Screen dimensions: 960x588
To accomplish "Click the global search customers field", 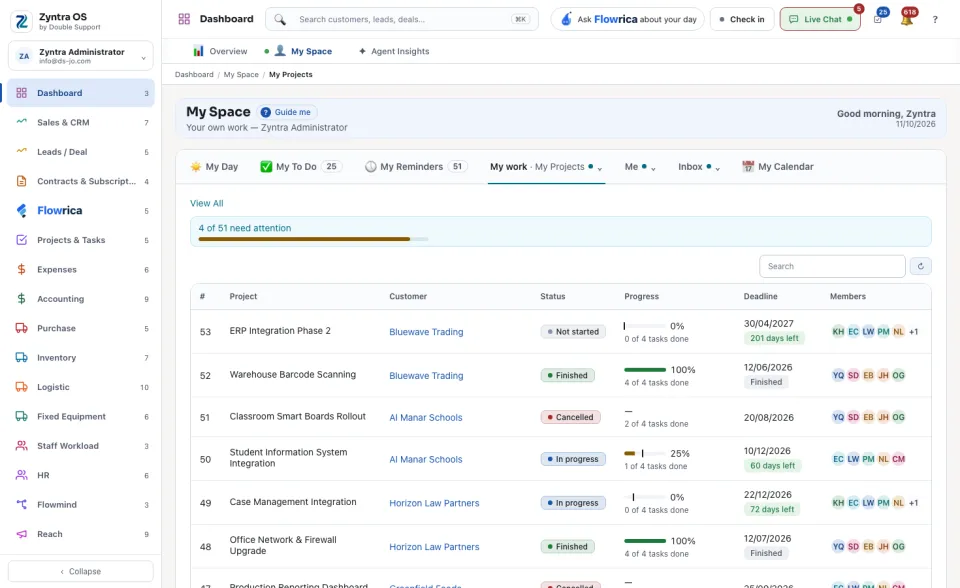I will (402, 19).
